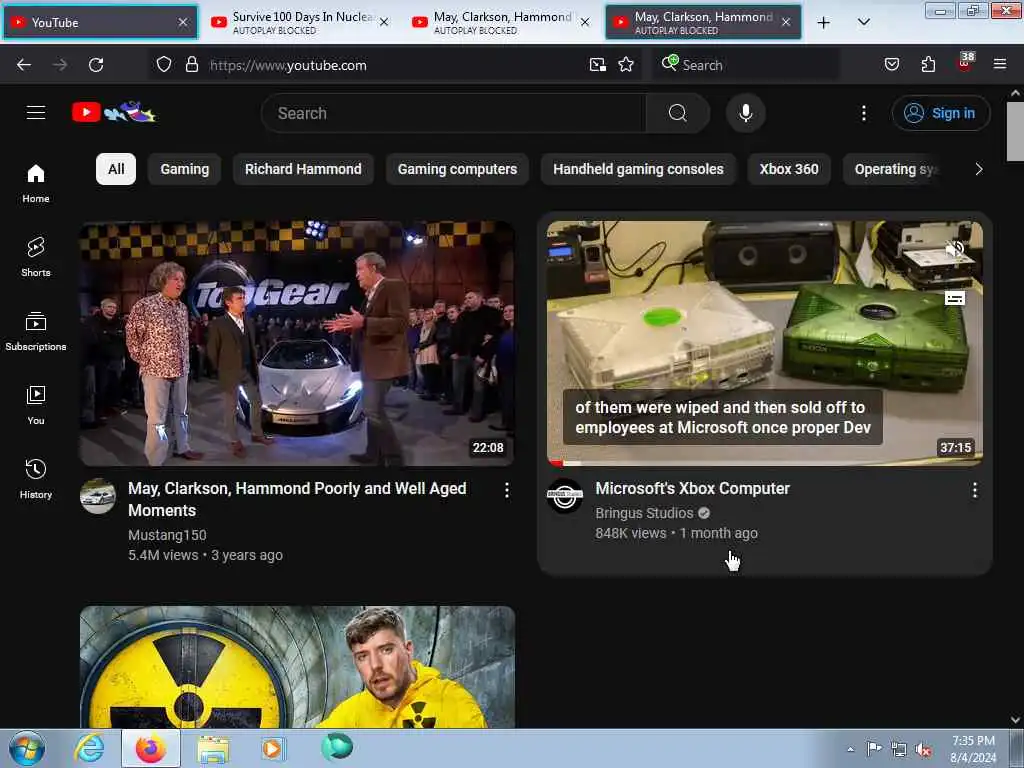Open the Pocket save icon
This screenshot has width=1024, height=768.
(891, 64)
